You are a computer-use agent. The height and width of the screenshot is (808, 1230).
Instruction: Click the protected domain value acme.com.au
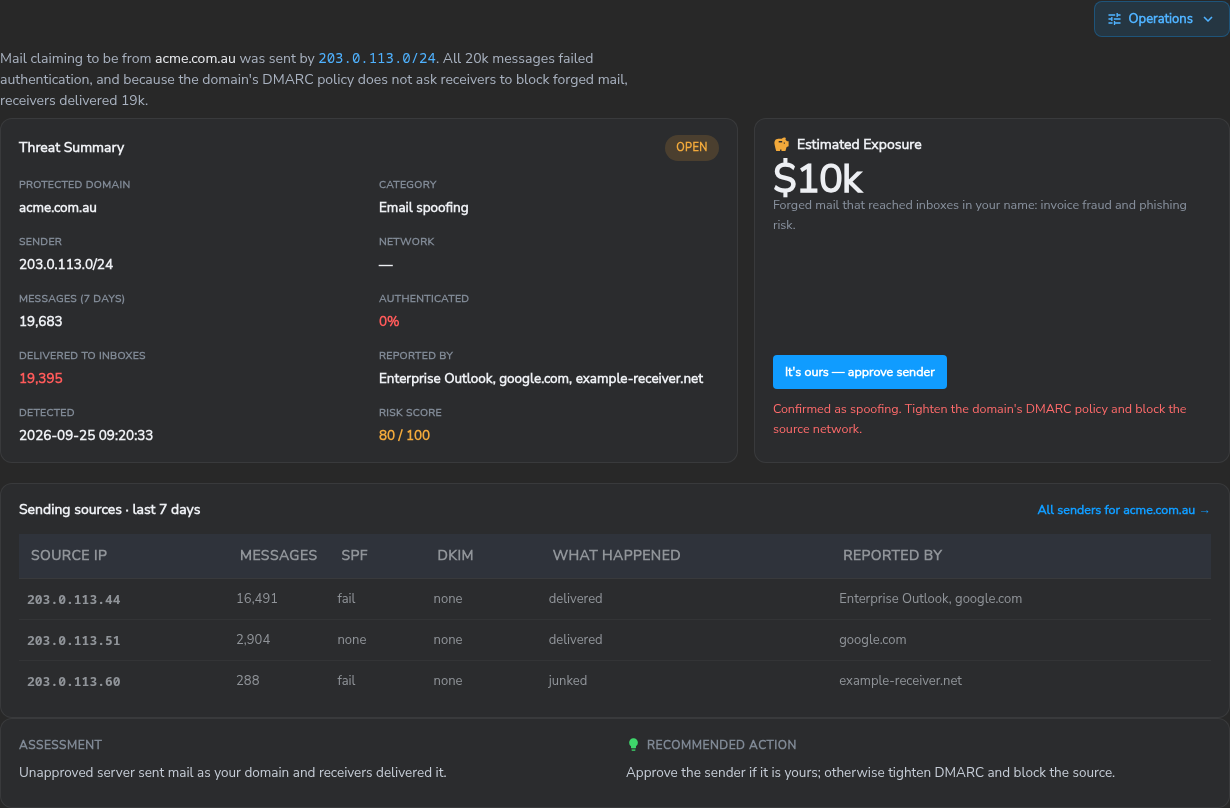[x=58, y=208]
